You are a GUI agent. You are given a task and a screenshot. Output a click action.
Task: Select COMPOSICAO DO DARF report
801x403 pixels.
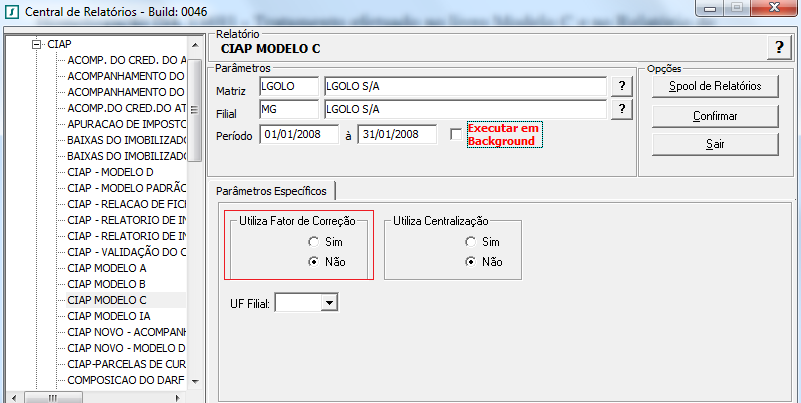coord(126,380)
